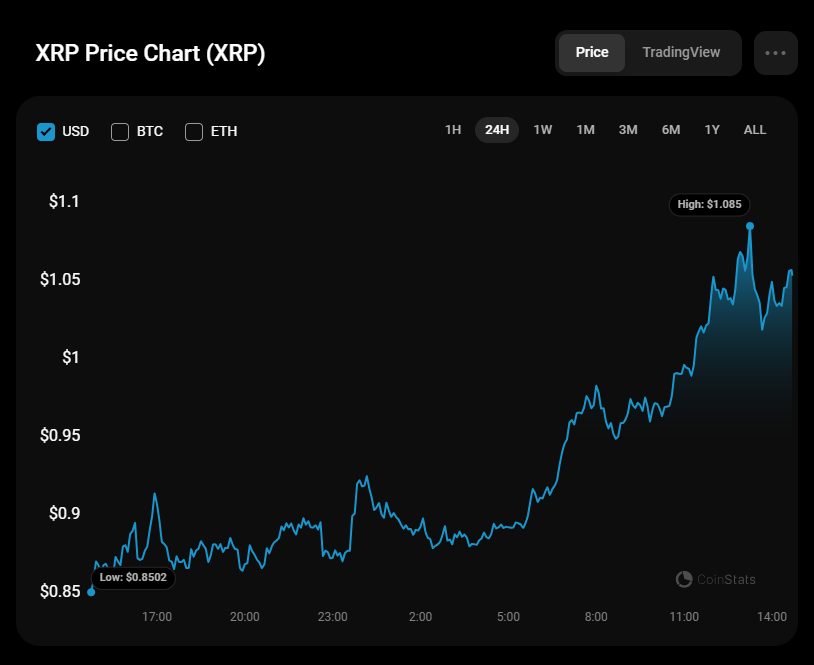Click the CoinStats logo watermark
Screen dimensions: 814x665
[x=716, y=579]
